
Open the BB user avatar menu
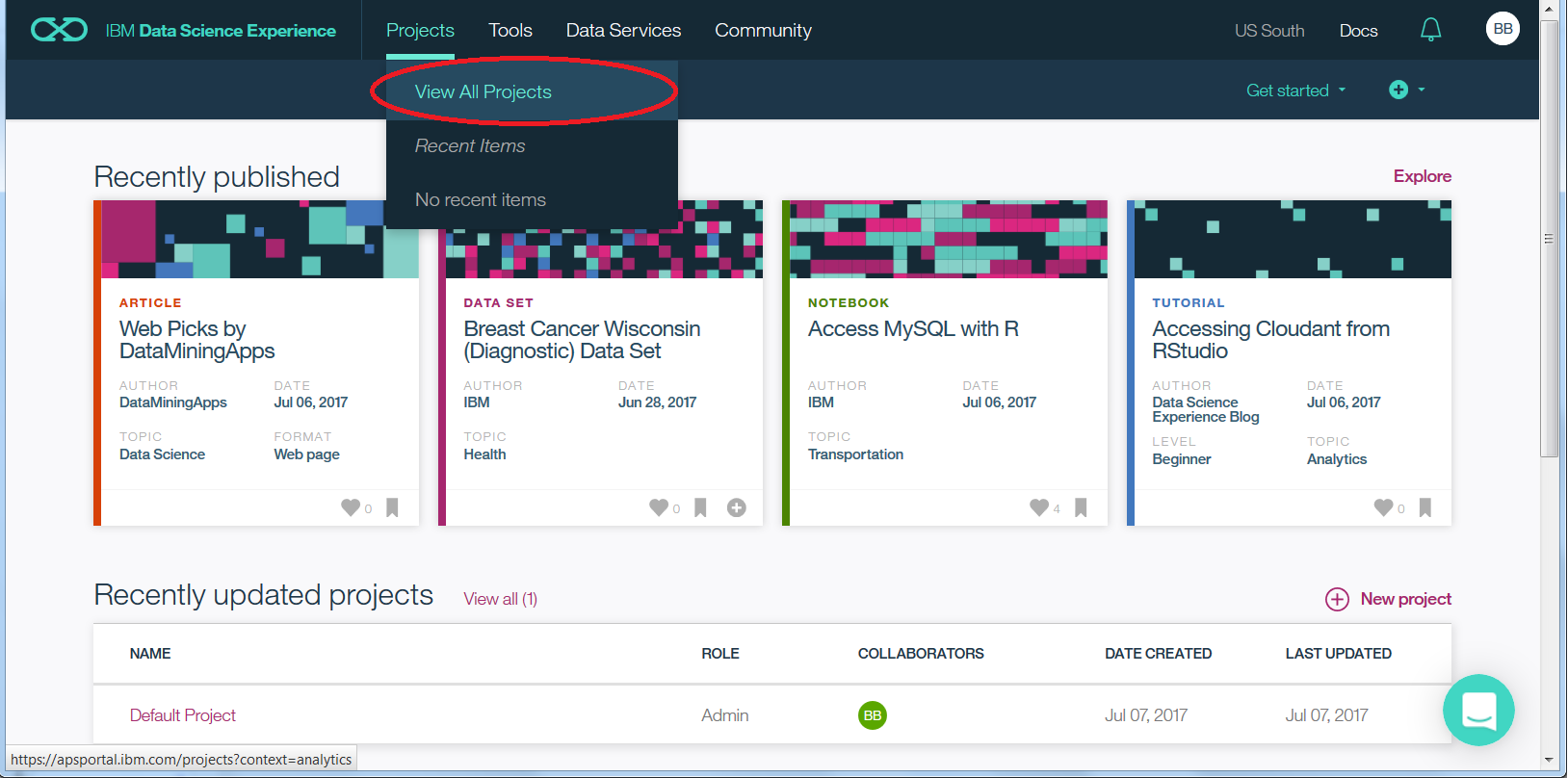pos(1503,29)
